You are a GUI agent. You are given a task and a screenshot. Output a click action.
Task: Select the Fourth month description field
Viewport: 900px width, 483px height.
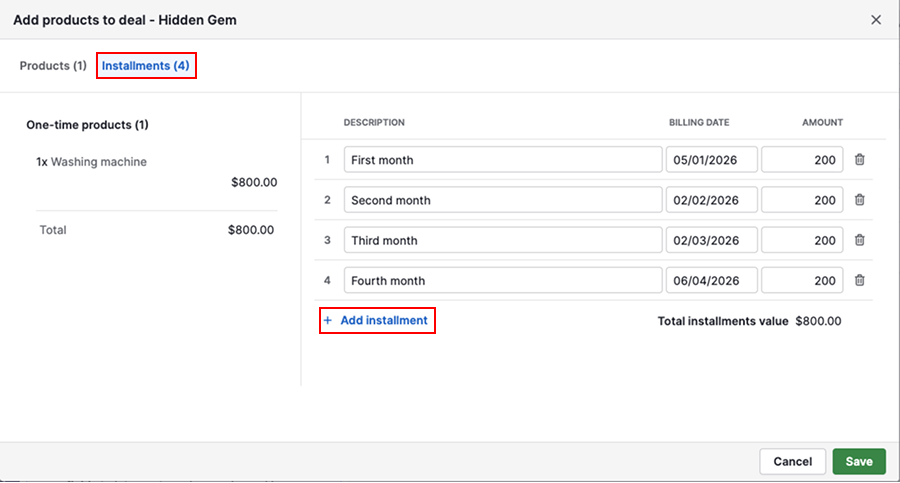tap(502, 281)
